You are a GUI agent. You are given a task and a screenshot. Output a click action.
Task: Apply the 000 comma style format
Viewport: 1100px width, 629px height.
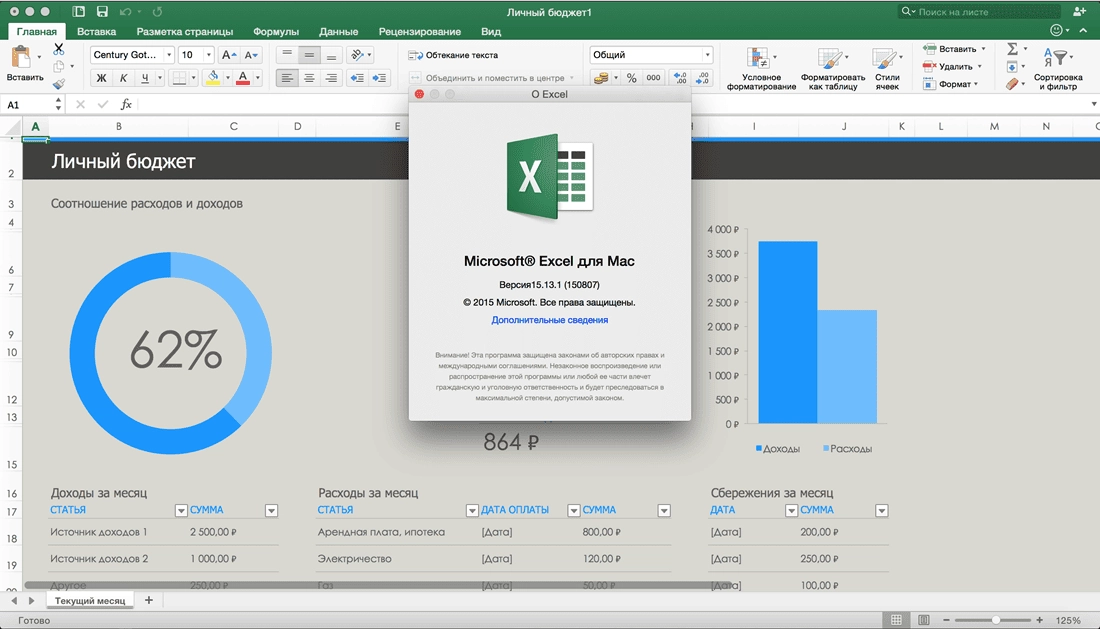tap(653, 78)
